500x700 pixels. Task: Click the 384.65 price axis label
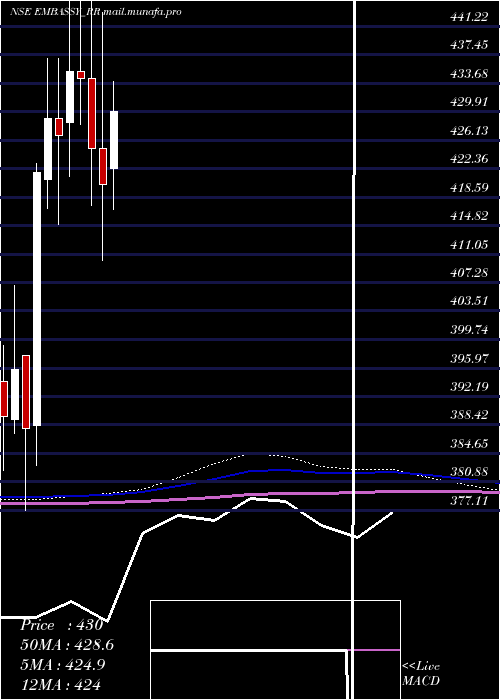(468, 443)
